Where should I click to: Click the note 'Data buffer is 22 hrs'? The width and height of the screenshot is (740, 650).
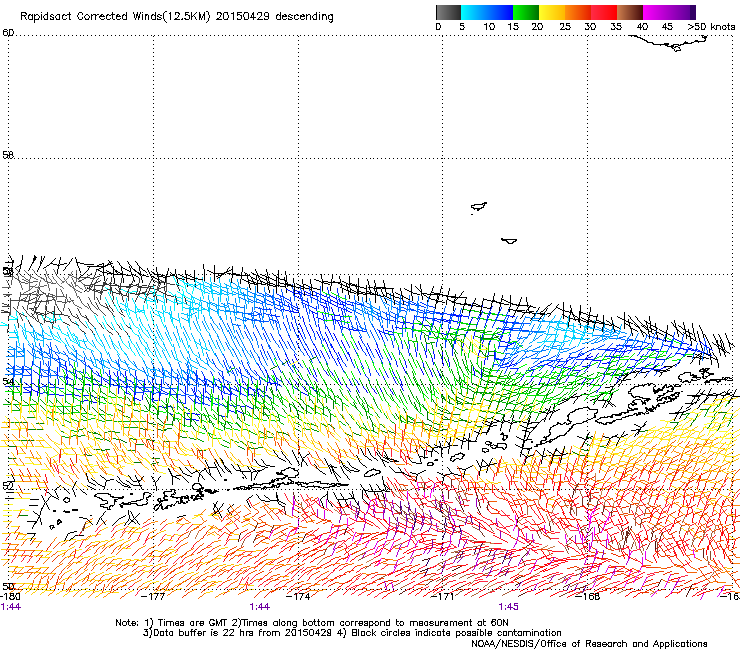click(204, 633)
